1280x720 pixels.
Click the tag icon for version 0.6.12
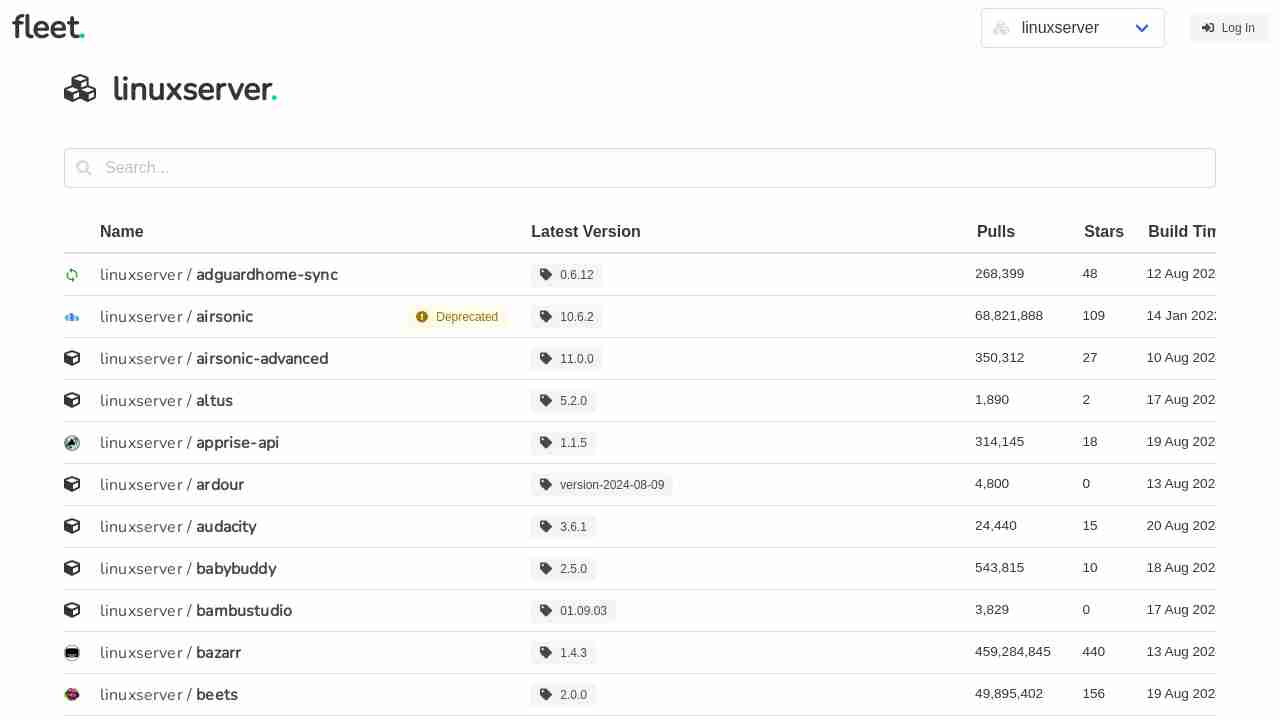coord(546,275)
